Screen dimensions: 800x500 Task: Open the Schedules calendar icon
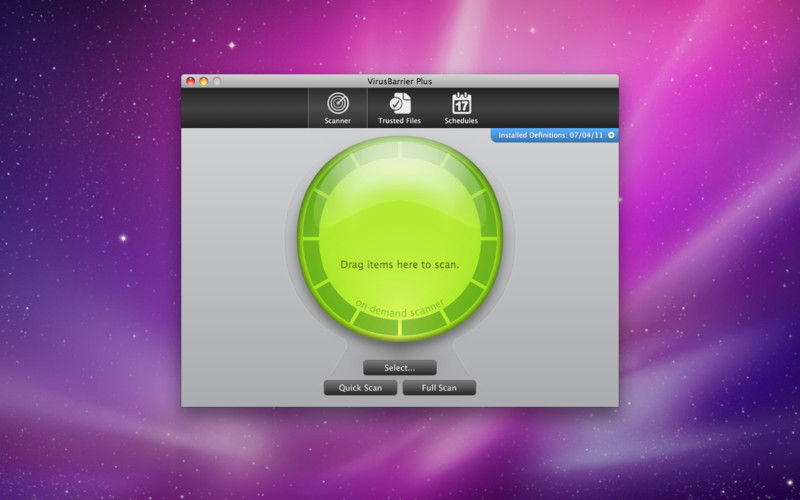click(461, 103)
